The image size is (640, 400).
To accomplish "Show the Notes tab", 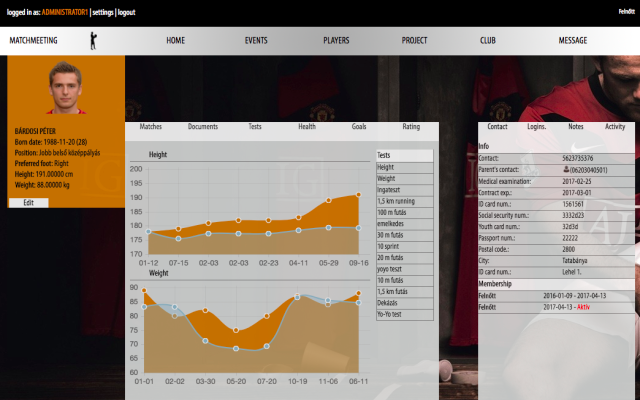I will 575,127.
